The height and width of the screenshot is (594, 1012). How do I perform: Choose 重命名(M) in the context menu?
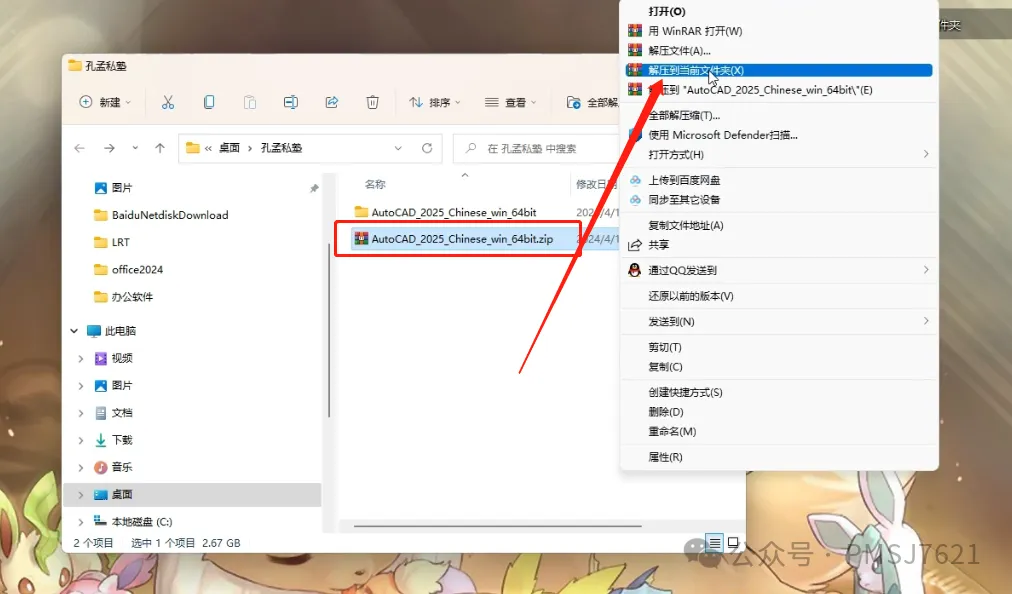pos(779,431)
